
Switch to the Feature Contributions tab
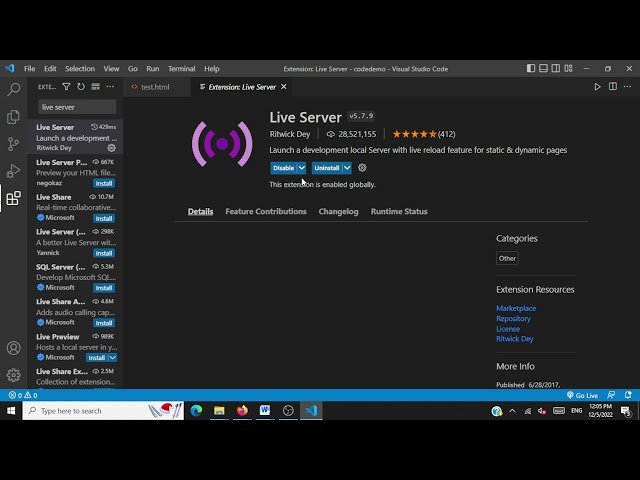[266, 212]
